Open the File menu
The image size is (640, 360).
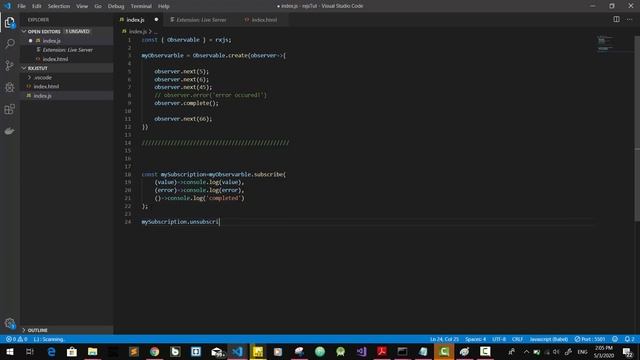[21, 6]
